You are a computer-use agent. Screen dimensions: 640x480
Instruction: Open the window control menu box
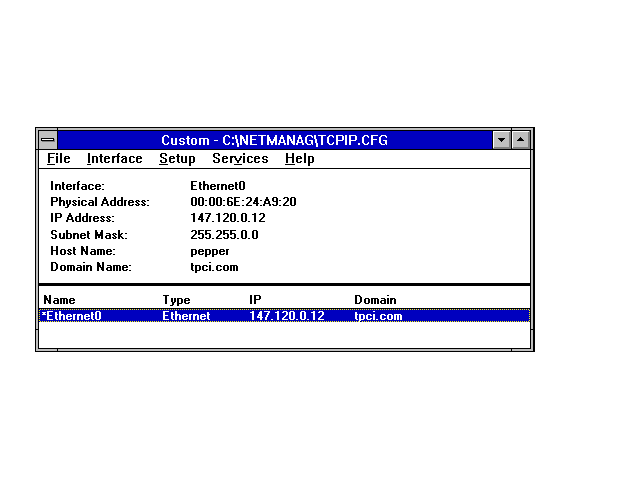pyautogui.click(x=48, y=140)
